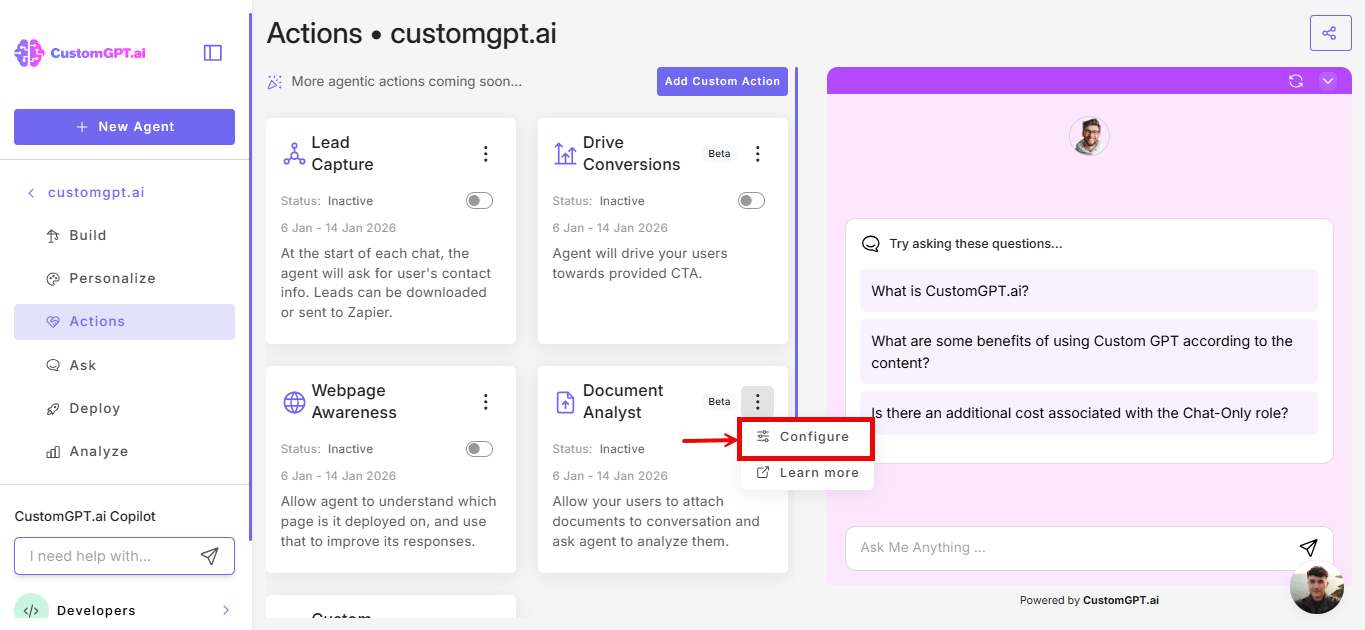Click the Lead Capture network icon
Viewport: 1365px width, 630px height.
point(294,154)
